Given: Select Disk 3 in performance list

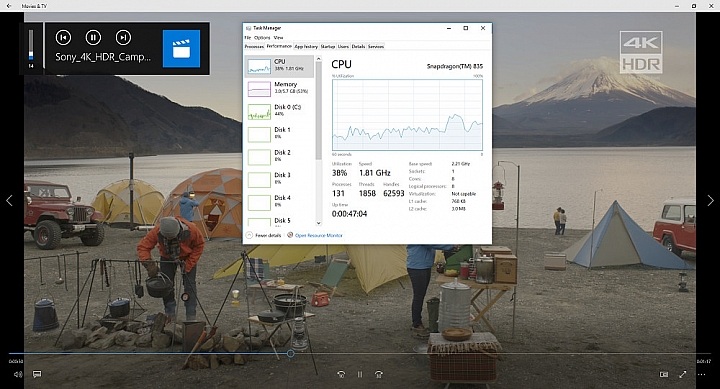Looking at the screenshot, I should tap(279, 180).
